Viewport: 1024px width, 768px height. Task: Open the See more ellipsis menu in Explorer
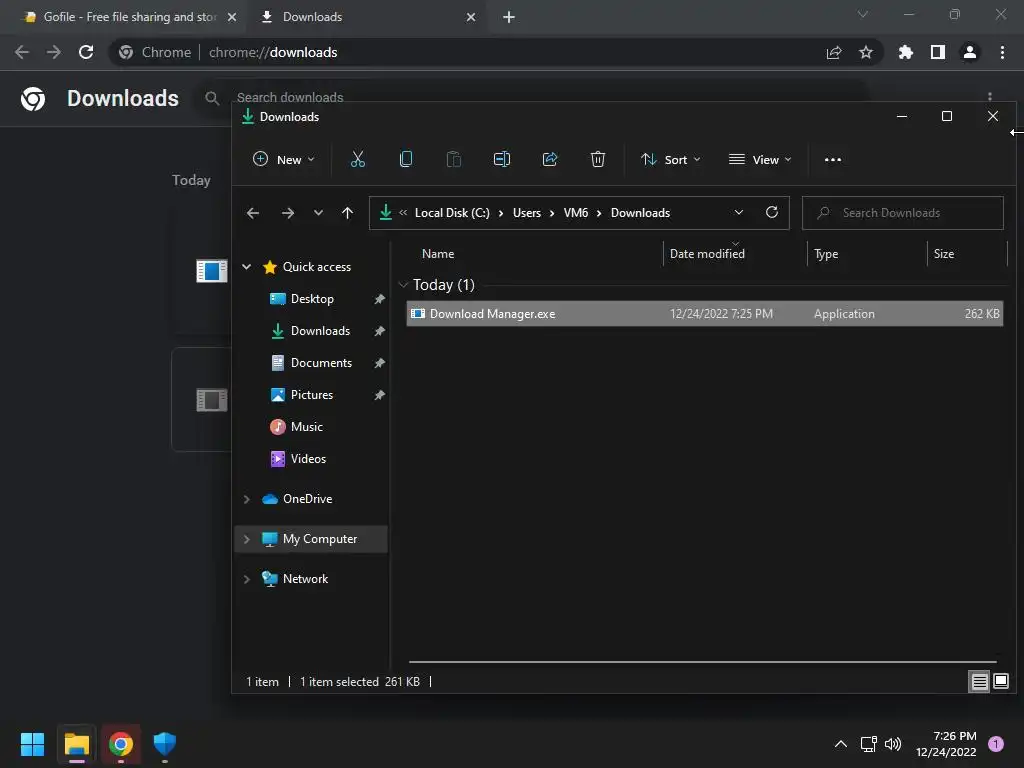tap(833, 159)
